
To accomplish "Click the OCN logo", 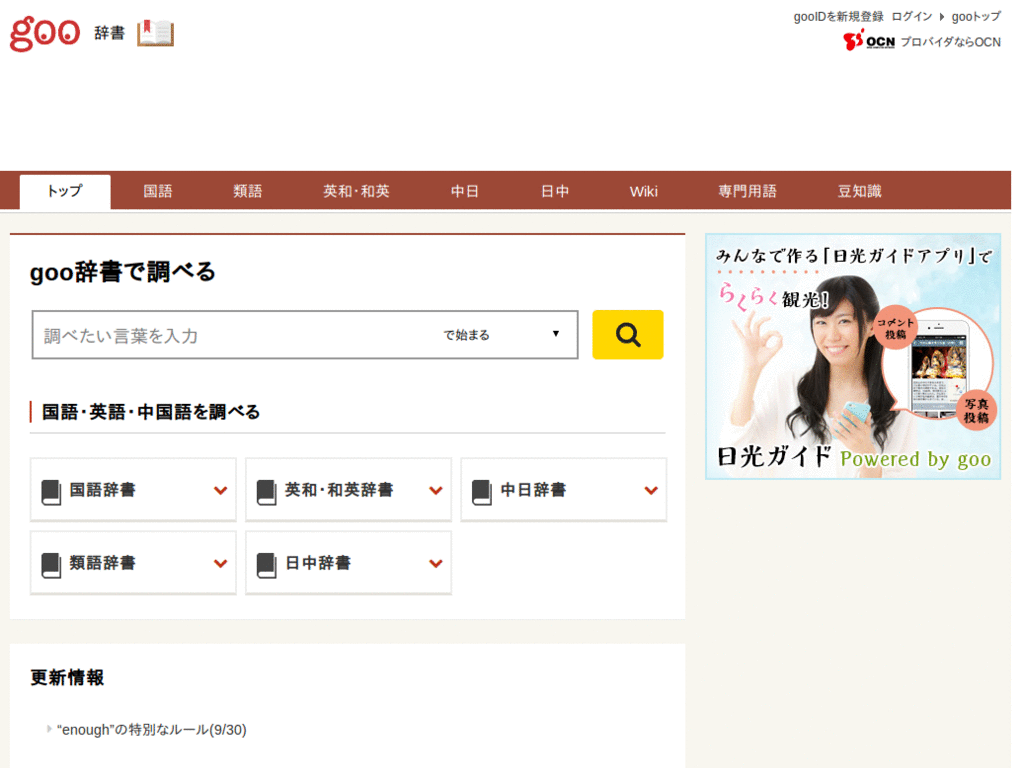I will [x=869, y=43].
